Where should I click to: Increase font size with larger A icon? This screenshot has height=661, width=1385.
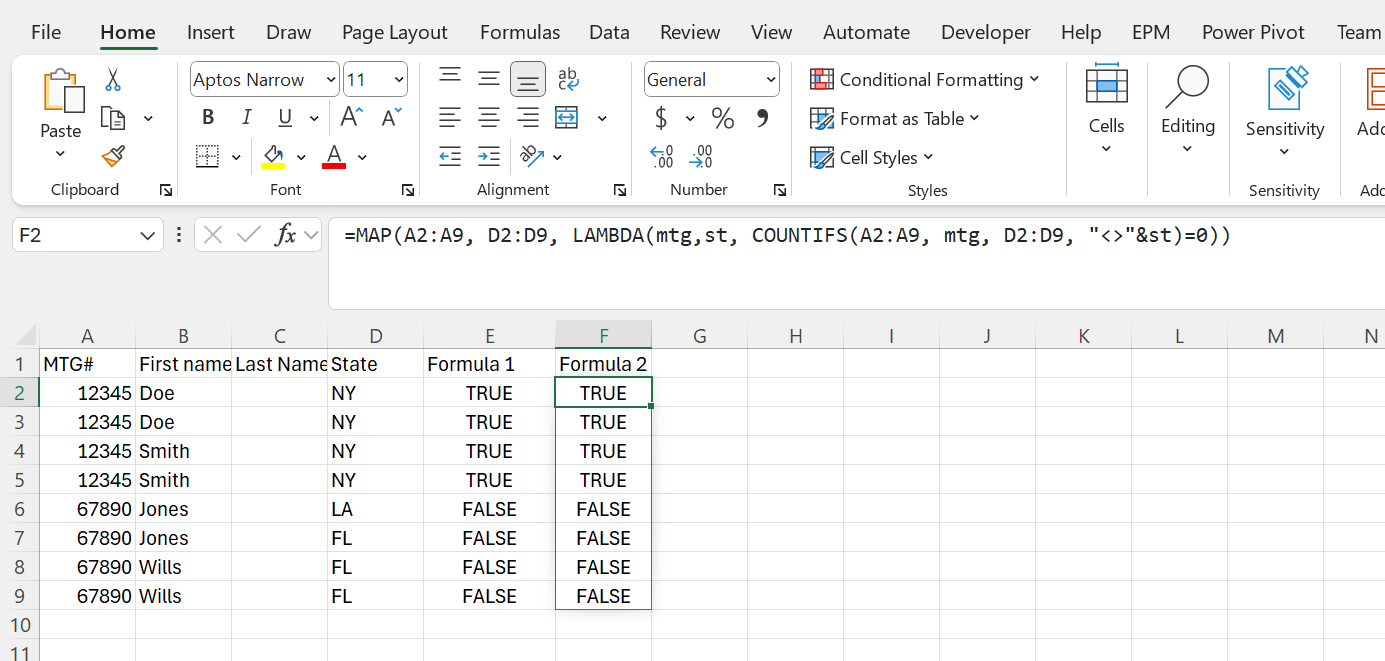tap(351, 117)
